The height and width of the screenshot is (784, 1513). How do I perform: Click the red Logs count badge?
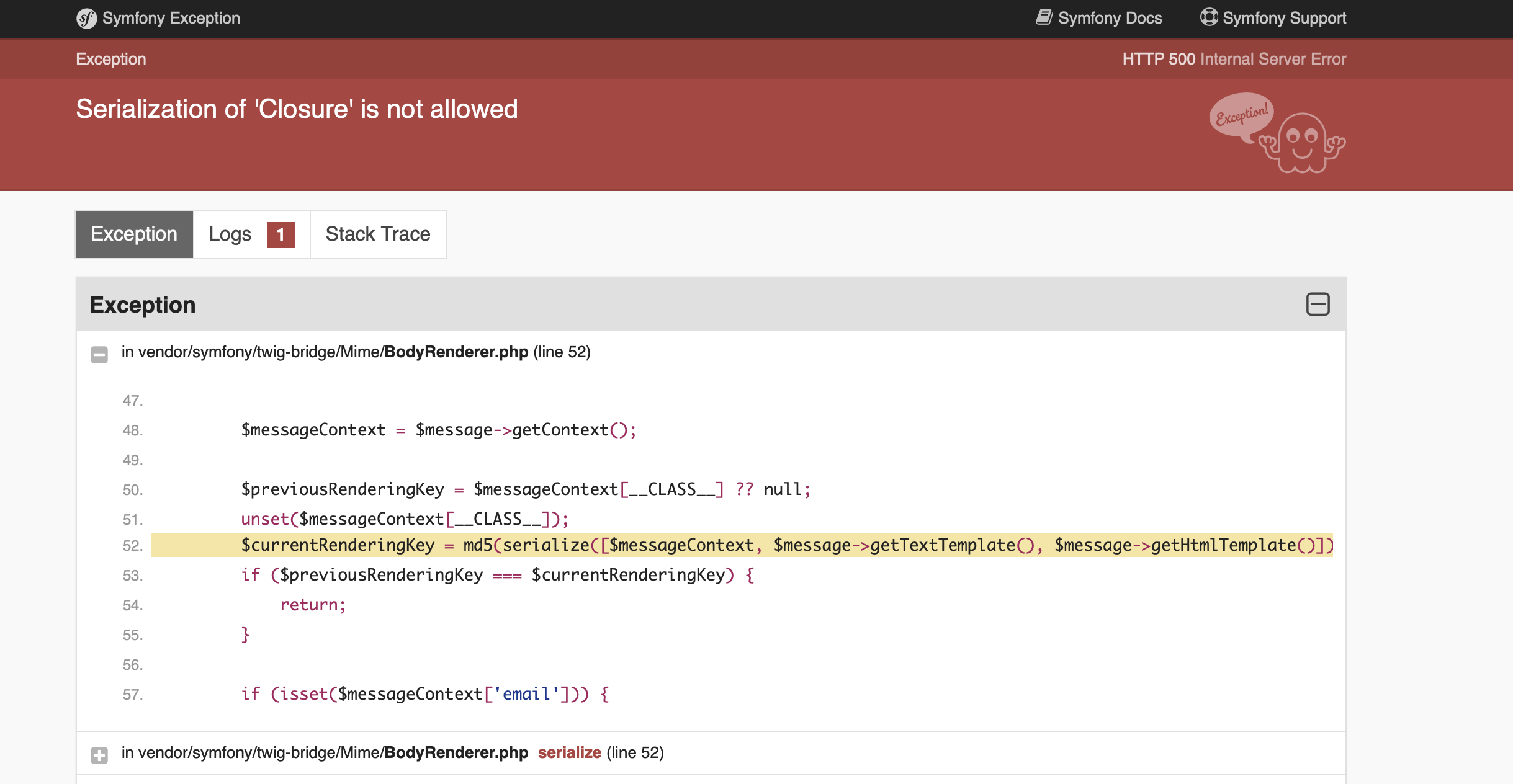(x=281, y=234)
